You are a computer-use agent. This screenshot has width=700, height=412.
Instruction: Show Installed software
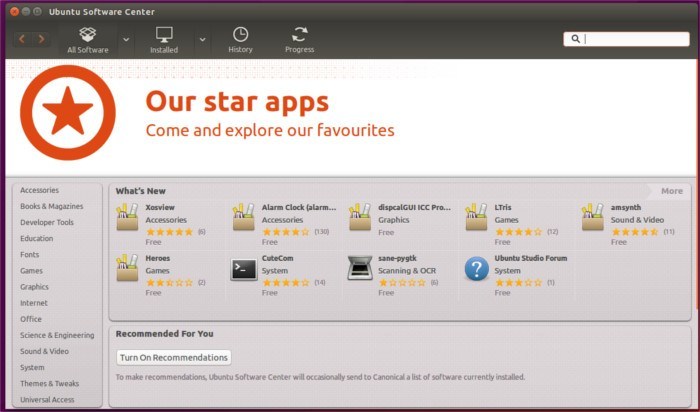(164, 40)
